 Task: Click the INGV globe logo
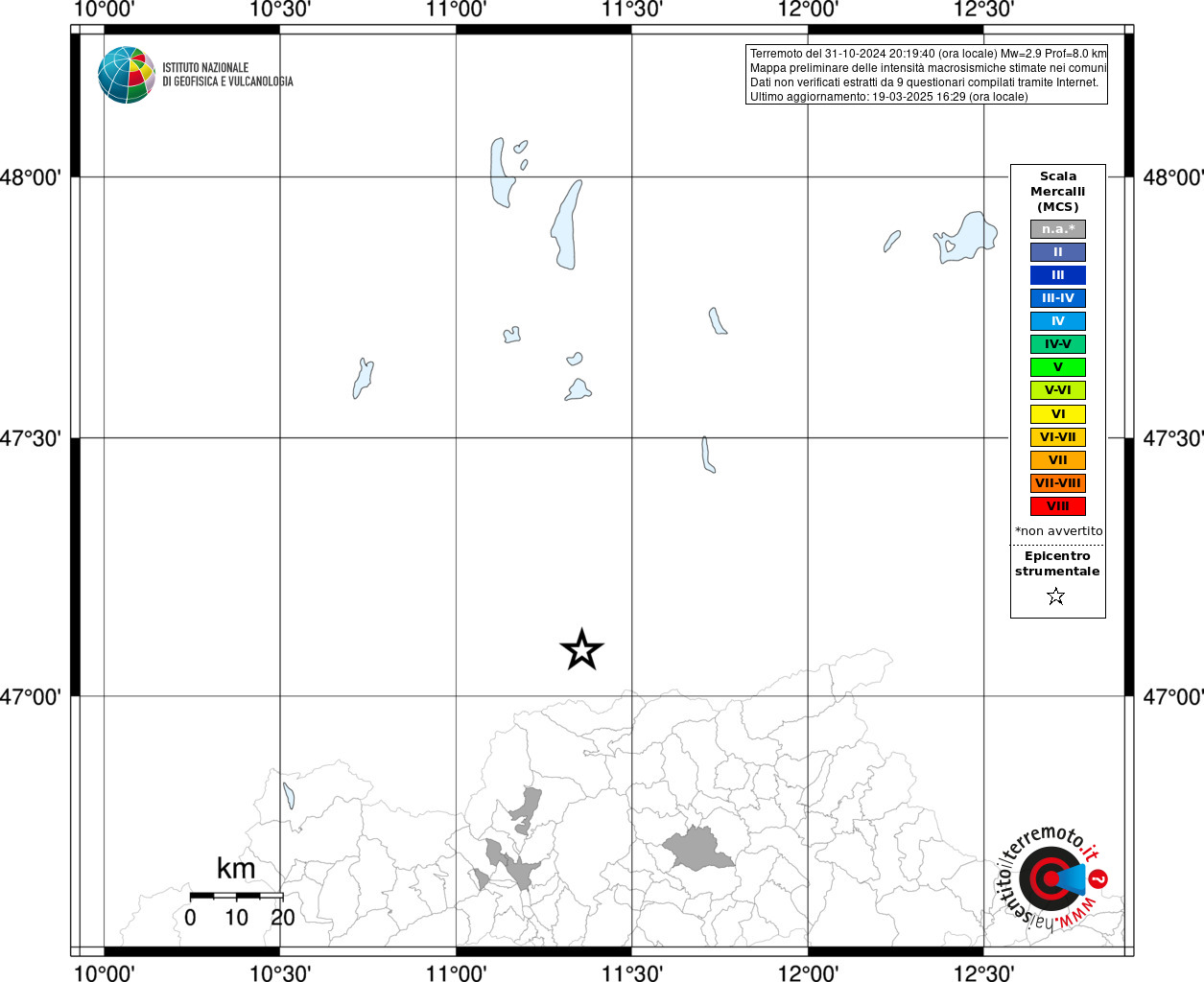click(127, 75)
